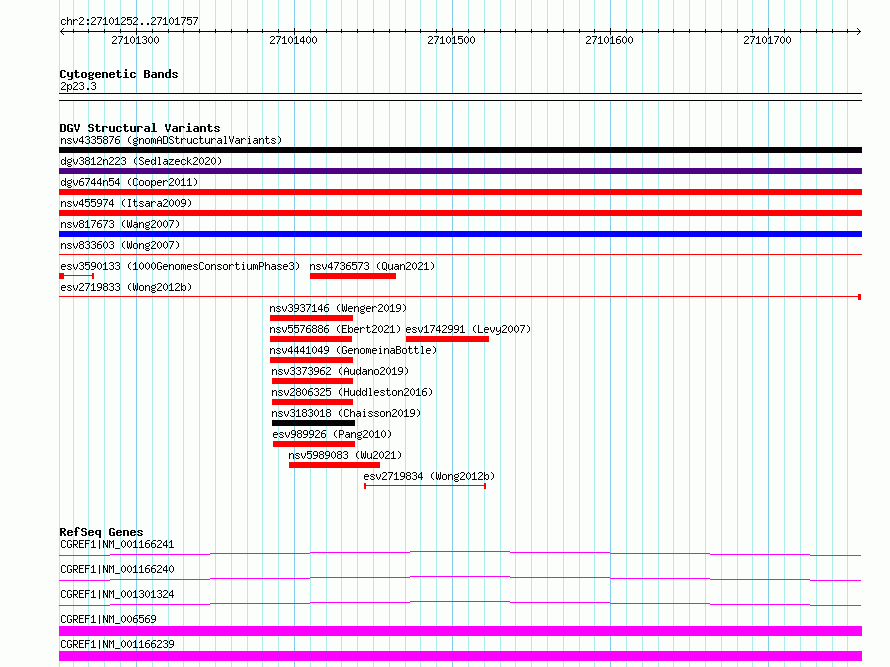
Task: Open CGREF1|NM_001166240 transcript label
Action: 117,569
